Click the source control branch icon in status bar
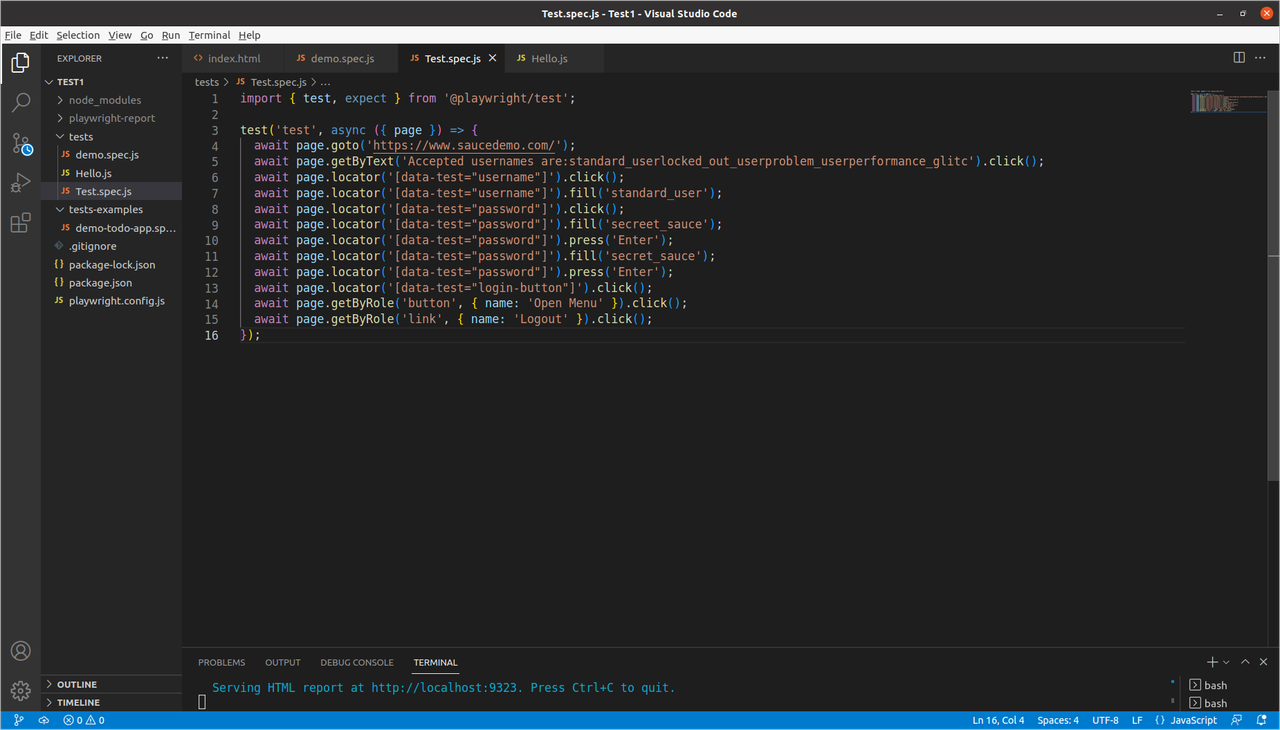Image resolution: width=1280 pixels, height=730 pixels. click(x=18, y=720)
